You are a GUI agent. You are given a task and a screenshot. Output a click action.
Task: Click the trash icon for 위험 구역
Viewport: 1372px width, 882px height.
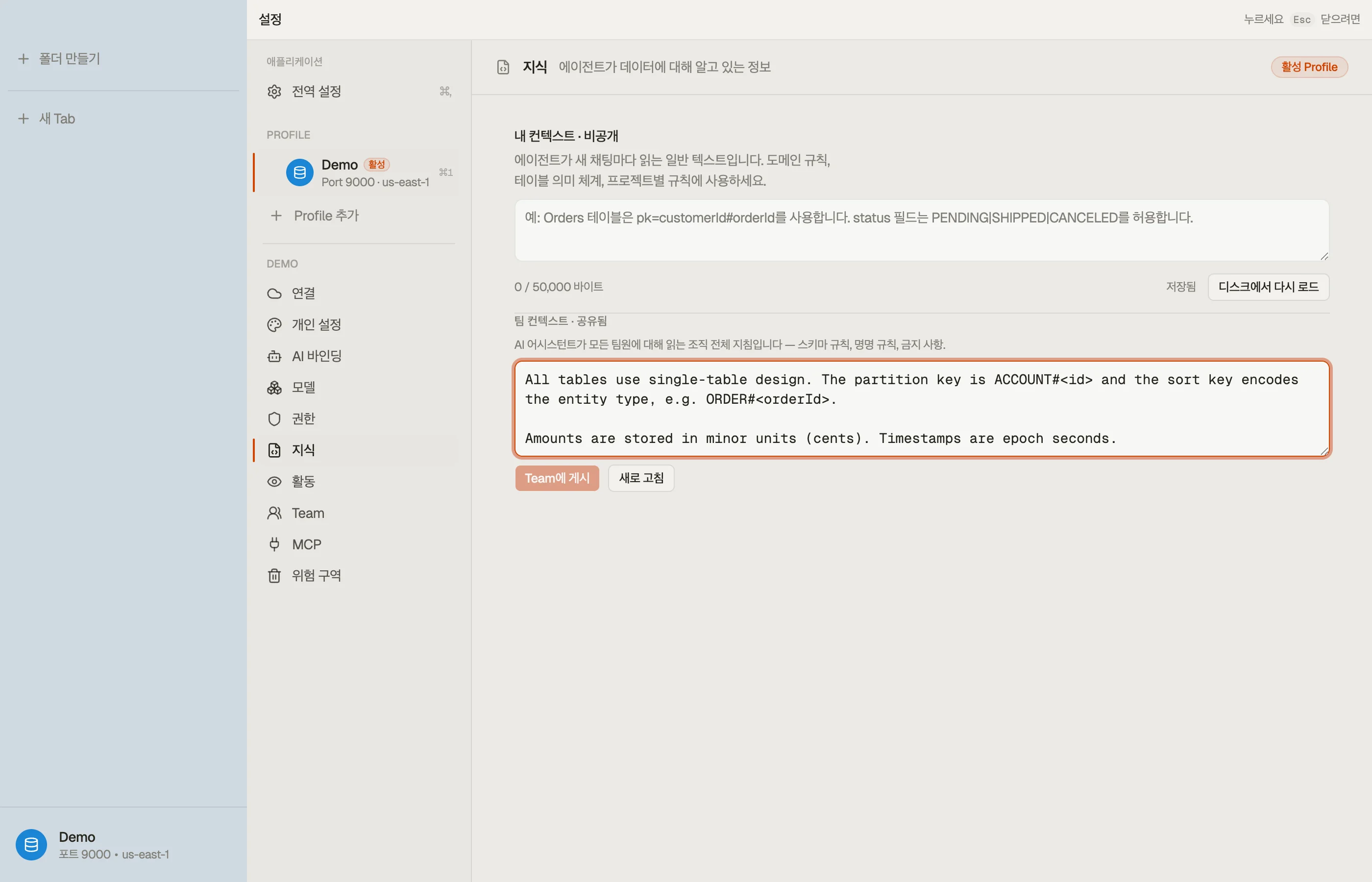click(x=274, y=576)
